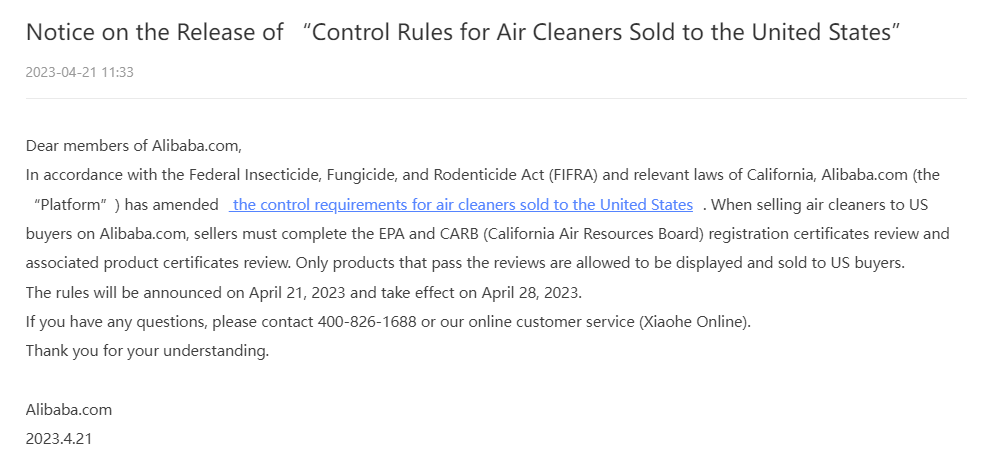This screenshot has width=999, height=472.
Task: Click the notice headline at the top
Action: 464,32
